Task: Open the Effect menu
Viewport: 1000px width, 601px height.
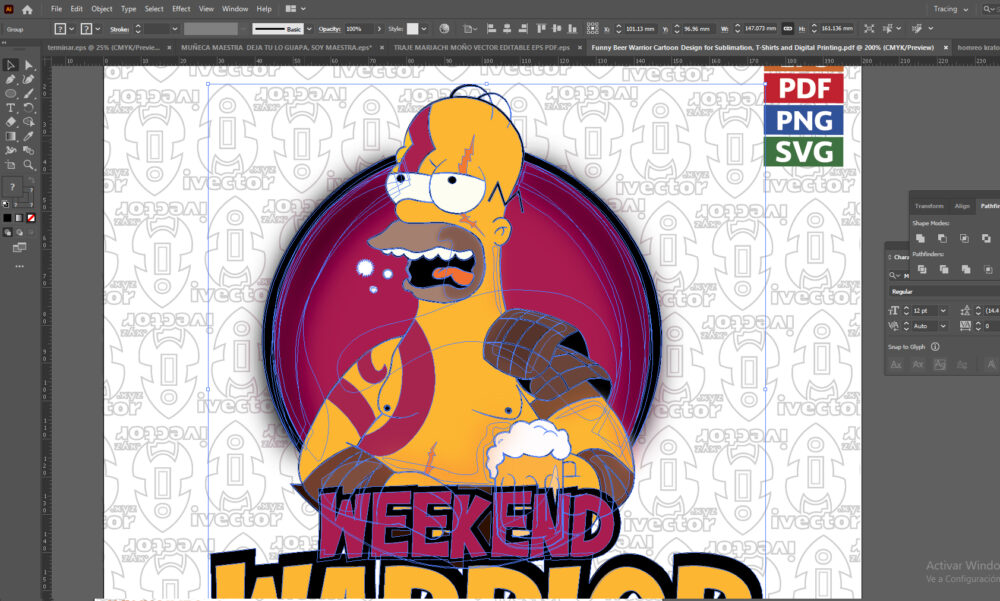Action: click(181, 9)
